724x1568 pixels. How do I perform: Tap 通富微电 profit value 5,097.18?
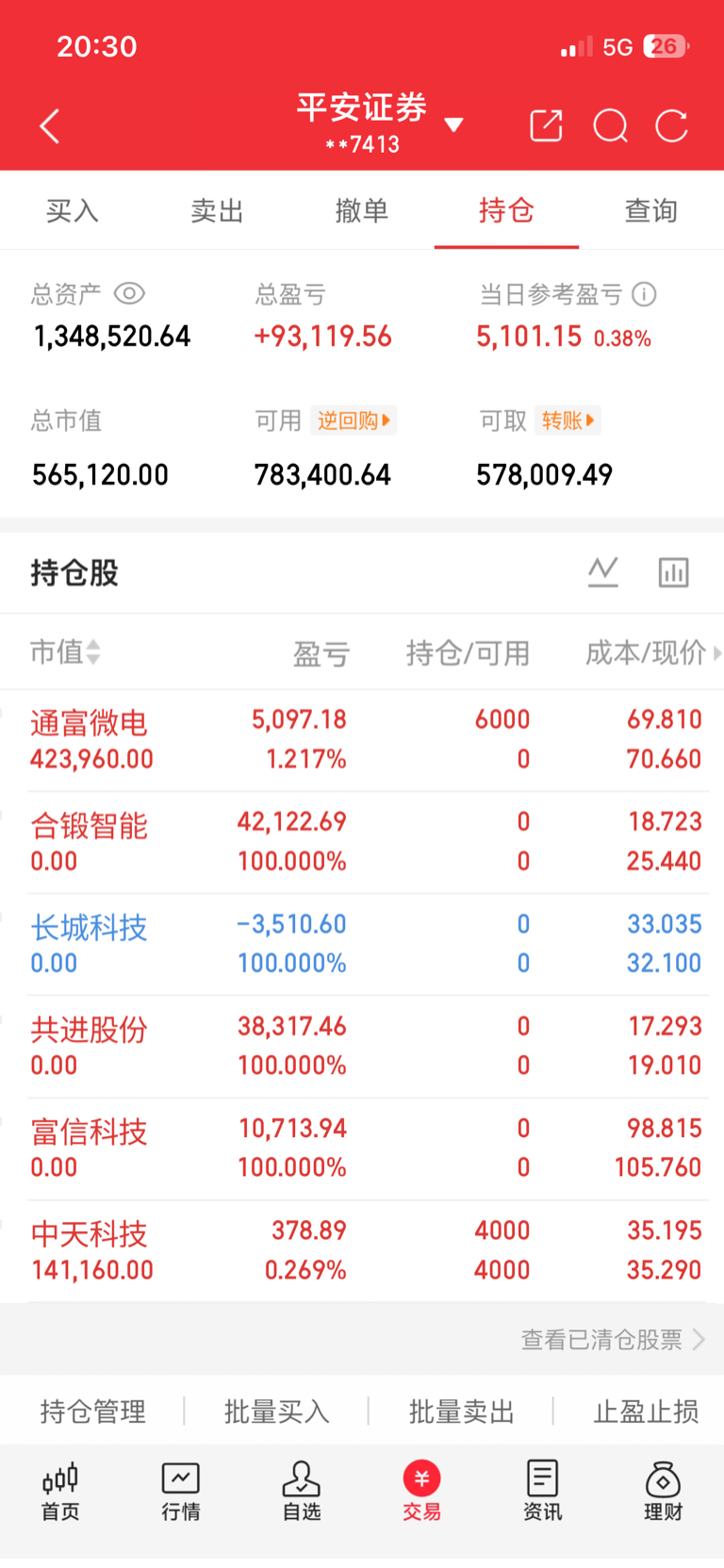coord(299,719)
